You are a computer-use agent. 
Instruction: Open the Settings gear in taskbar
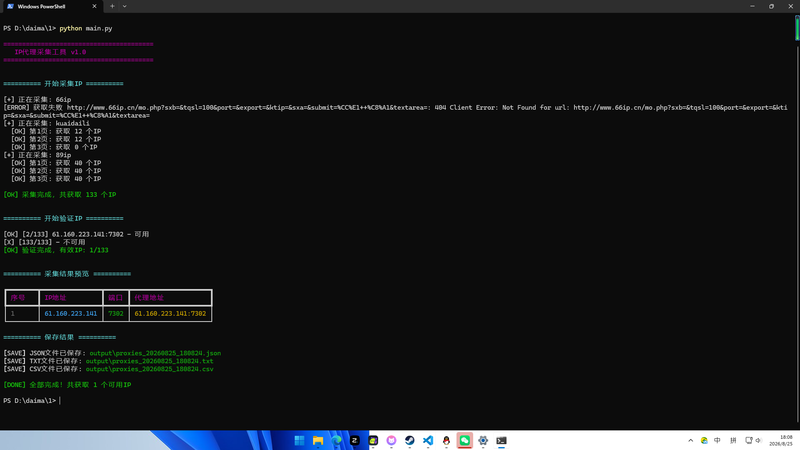coord(483,440)
